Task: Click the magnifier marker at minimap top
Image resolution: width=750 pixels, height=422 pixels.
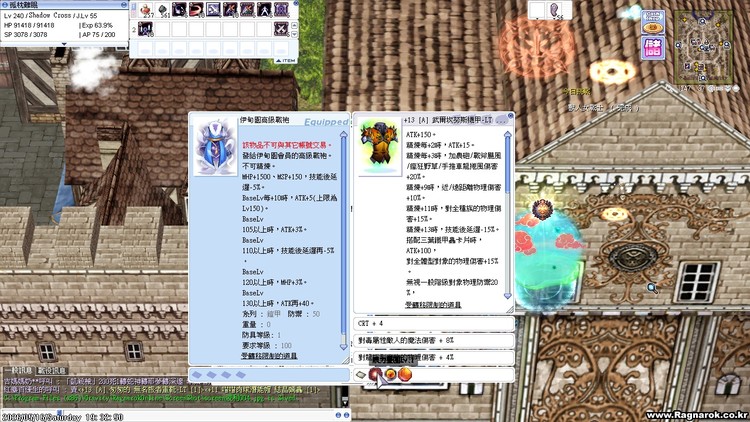Action: coord(702,21)
